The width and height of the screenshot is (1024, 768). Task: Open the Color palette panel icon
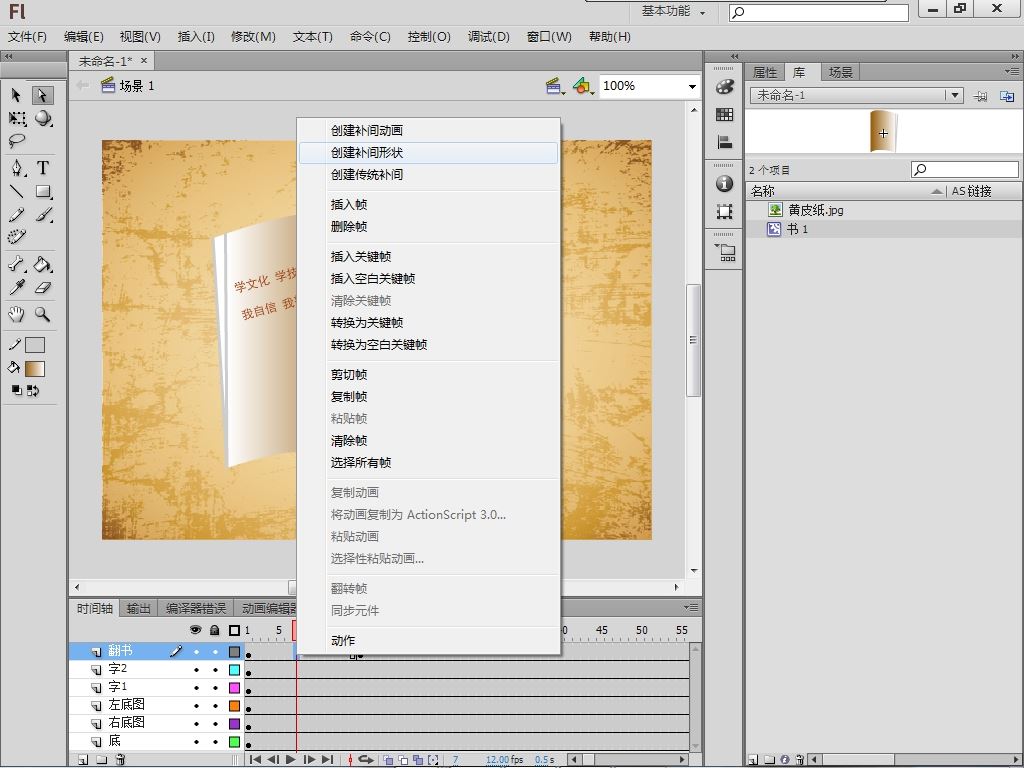coord(725,88)
